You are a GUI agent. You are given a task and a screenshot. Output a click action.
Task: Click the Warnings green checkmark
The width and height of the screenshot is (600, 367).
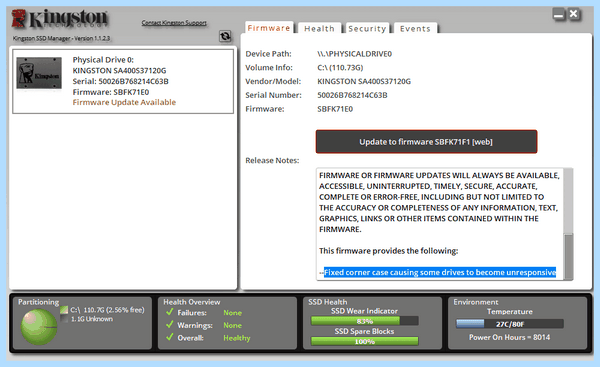170,325
